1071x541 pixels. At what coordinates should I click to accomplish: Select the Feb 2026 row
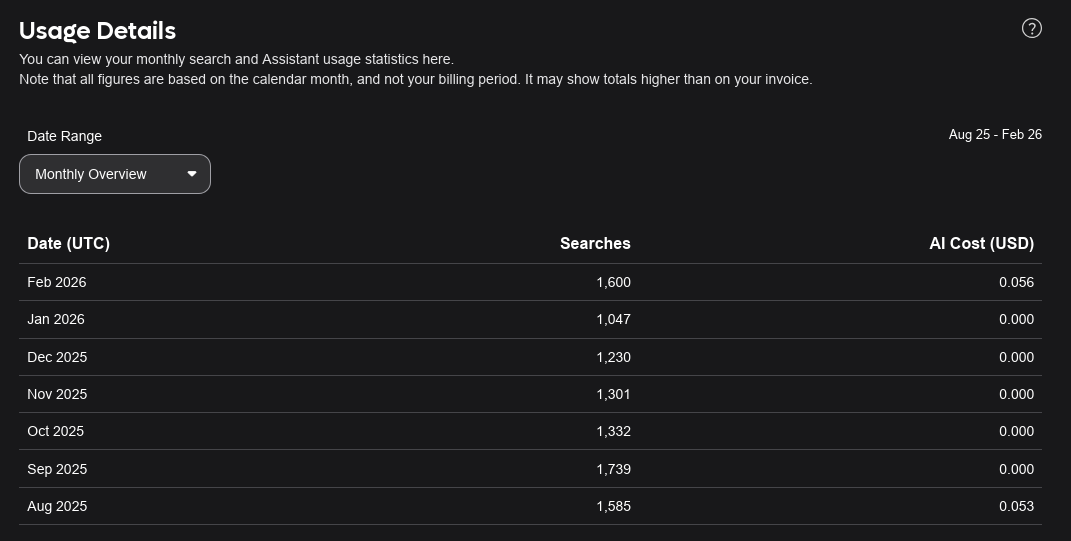530,282
